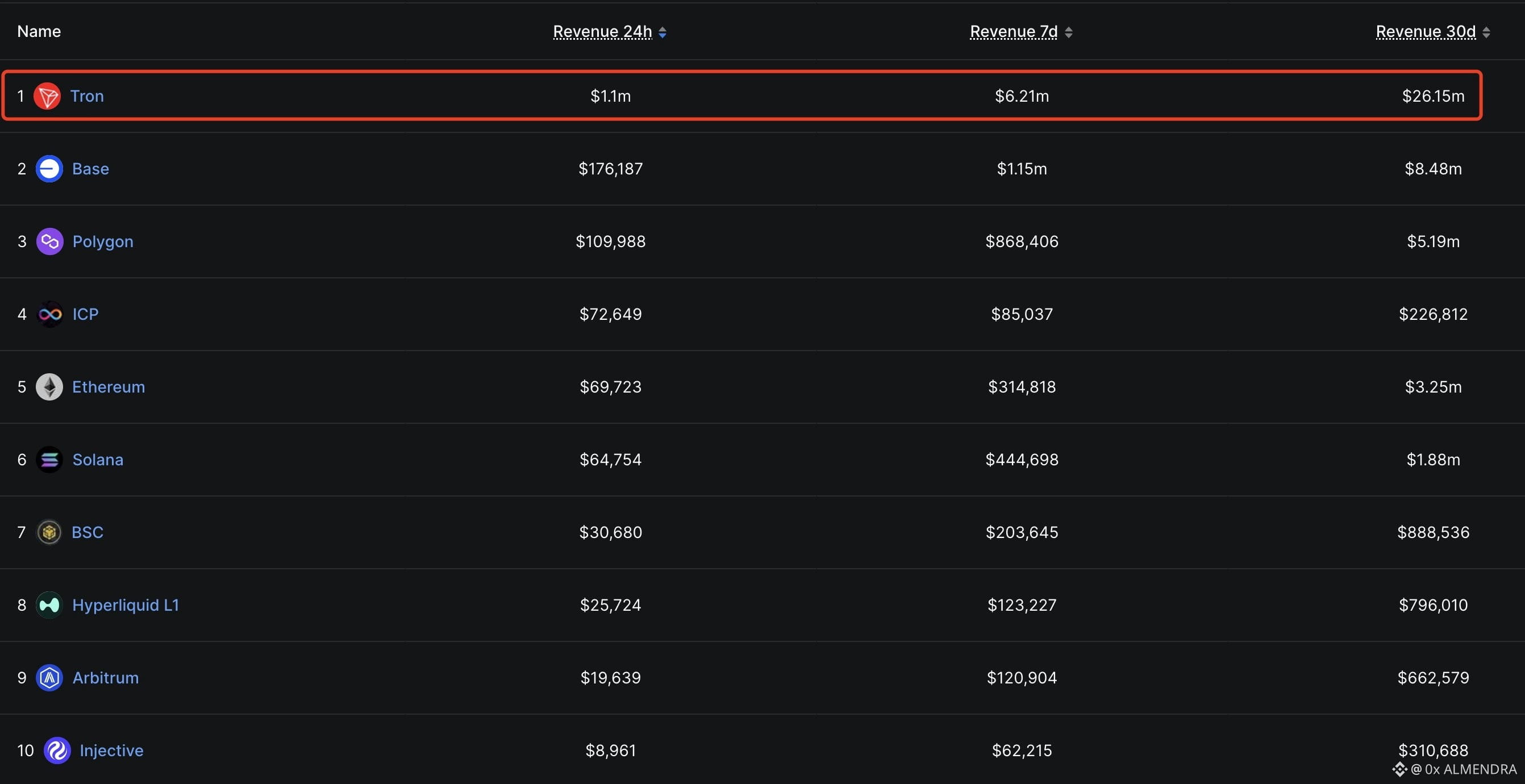Image resolution: width=1525 pixels, height=784 pixels.
Task: Open the Injective chain link
Action: (x=111, y=751)
